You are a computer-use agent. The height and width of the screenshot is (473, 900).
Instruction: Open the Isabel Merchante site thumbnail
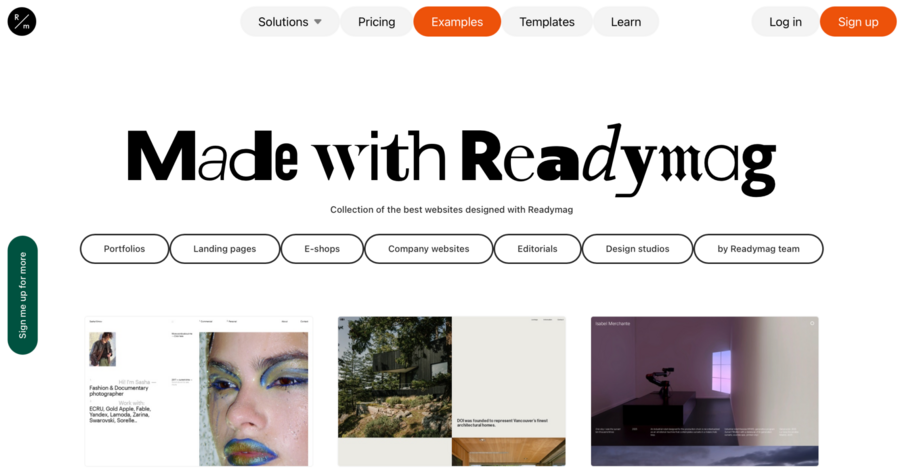pyautogui.click(x=705, y=391)
